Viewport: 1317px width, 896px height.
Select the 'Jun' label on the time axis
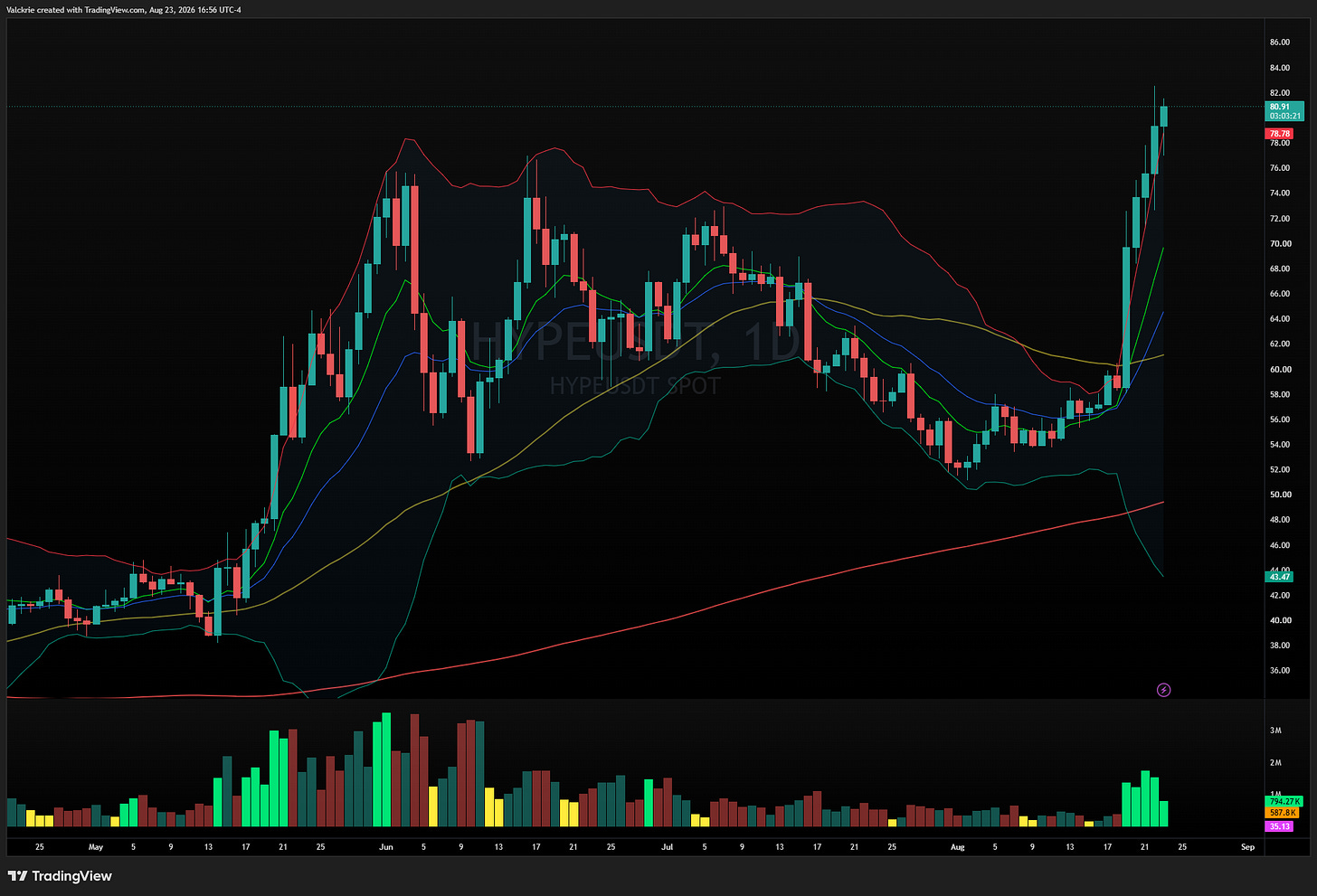386,847
